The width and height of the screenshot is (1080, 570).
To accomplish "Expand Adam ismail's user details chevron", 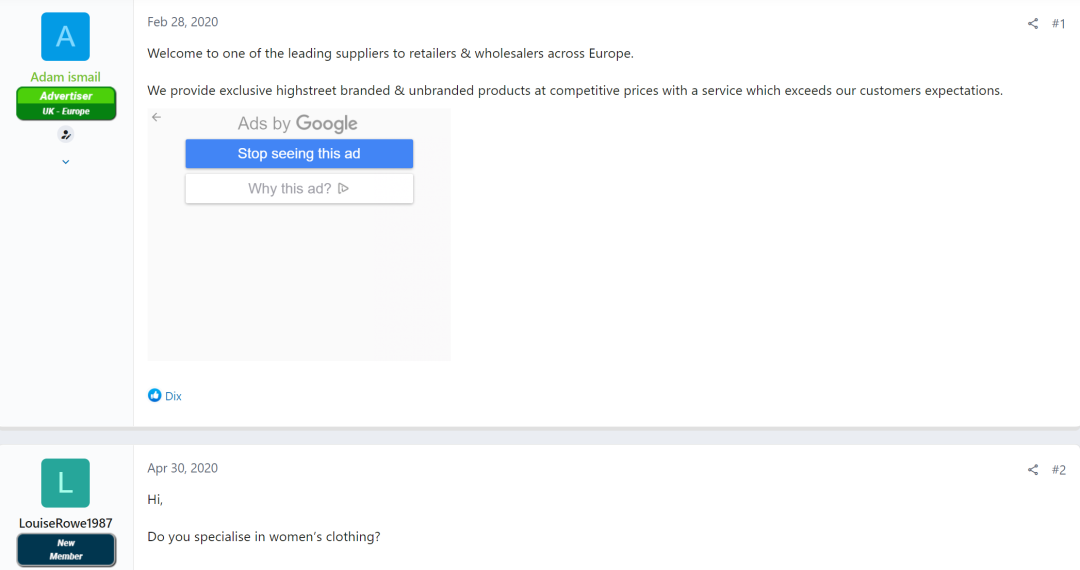I will (x=66, y=161).
